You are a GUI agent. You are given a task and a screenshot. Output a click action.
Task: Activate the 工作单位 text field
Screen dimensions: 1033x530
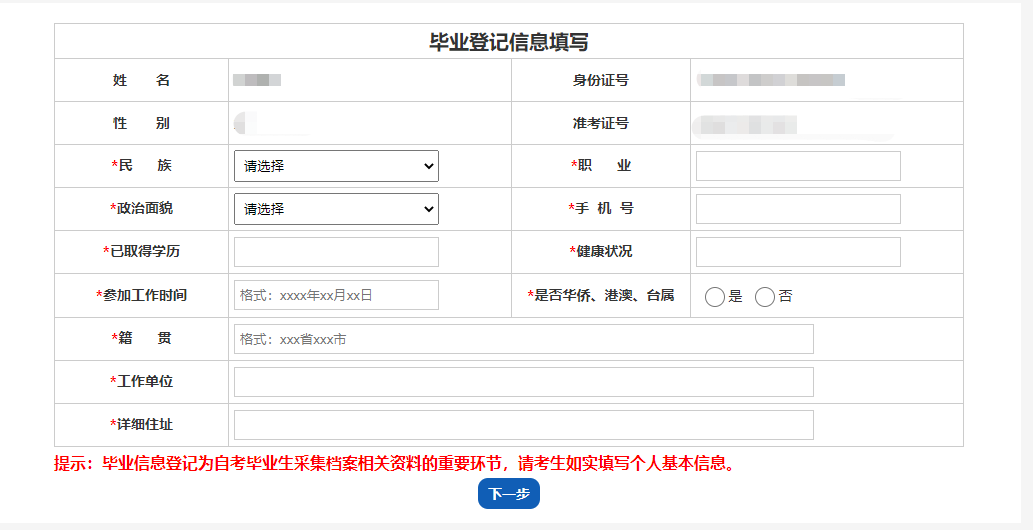pos(523,382)
